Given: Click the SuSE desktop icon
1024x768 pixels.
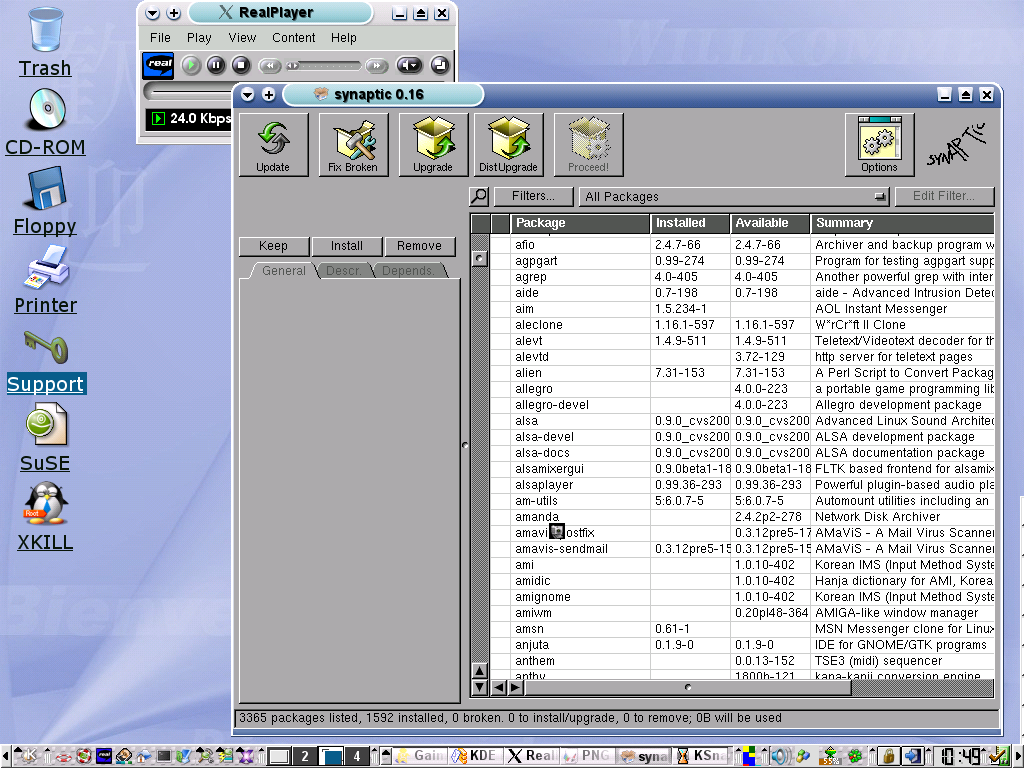Looking at the screenshot, I should (x=46, y=424).
